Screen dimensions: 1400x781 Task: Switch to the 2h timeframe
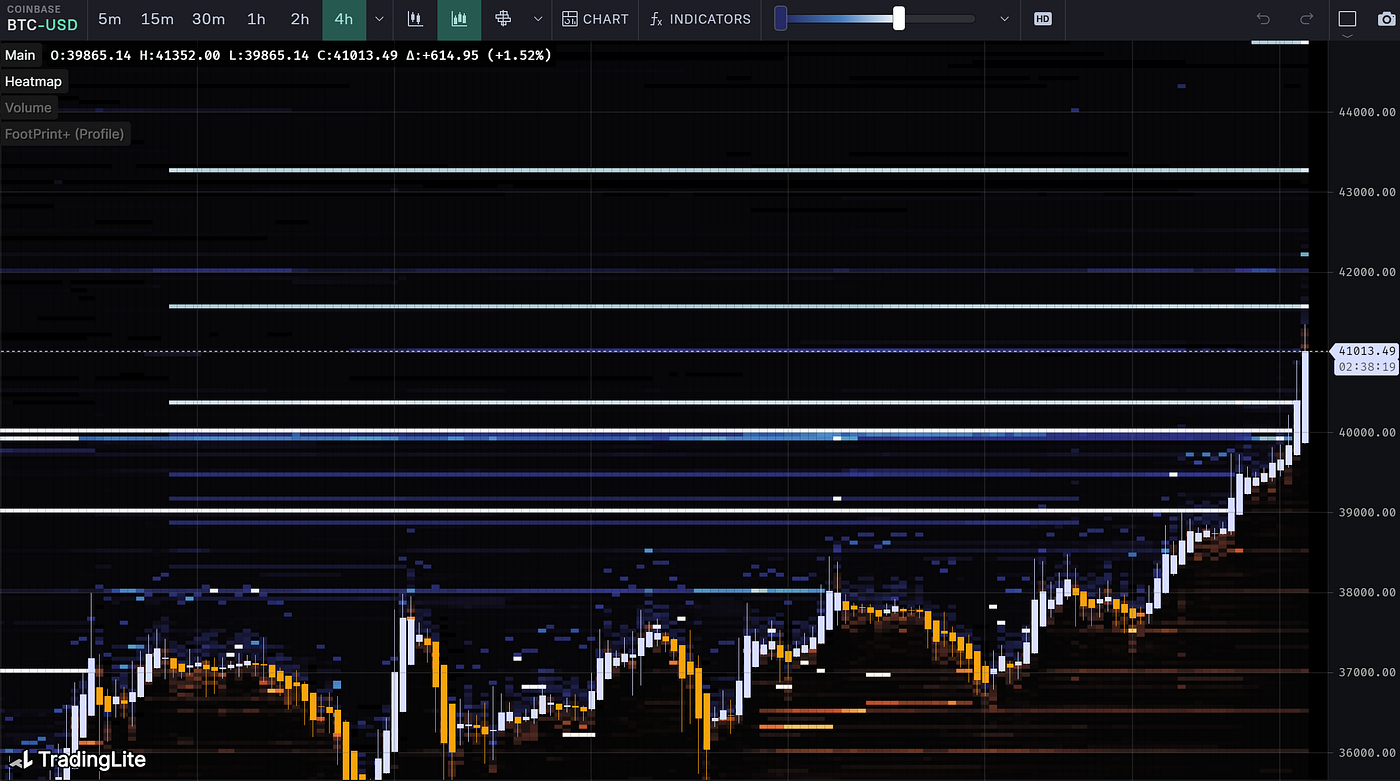300,19
